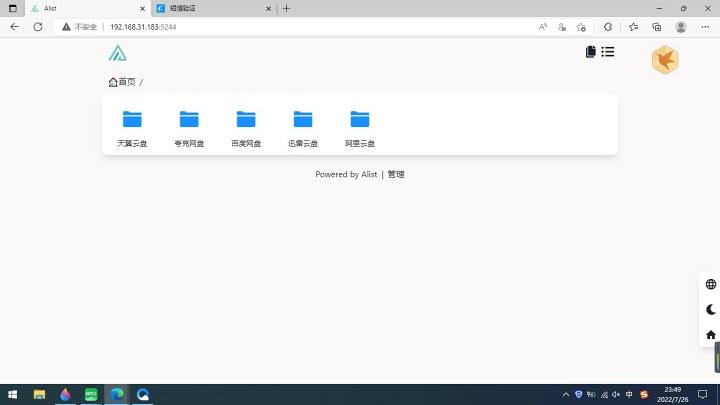Open a new browser tab
The image size is (720, 405).
[x=287, y=8]
